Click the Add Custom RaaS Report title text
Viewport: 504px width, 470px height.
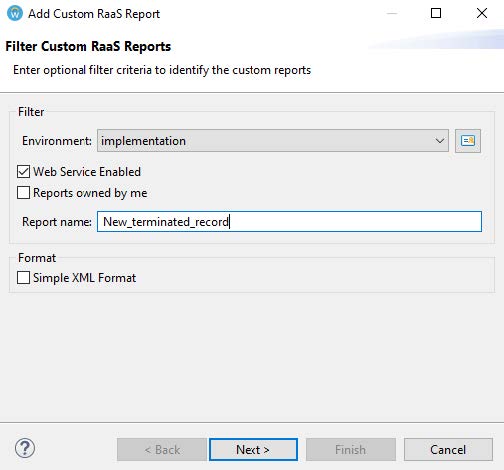click(94, 14)
